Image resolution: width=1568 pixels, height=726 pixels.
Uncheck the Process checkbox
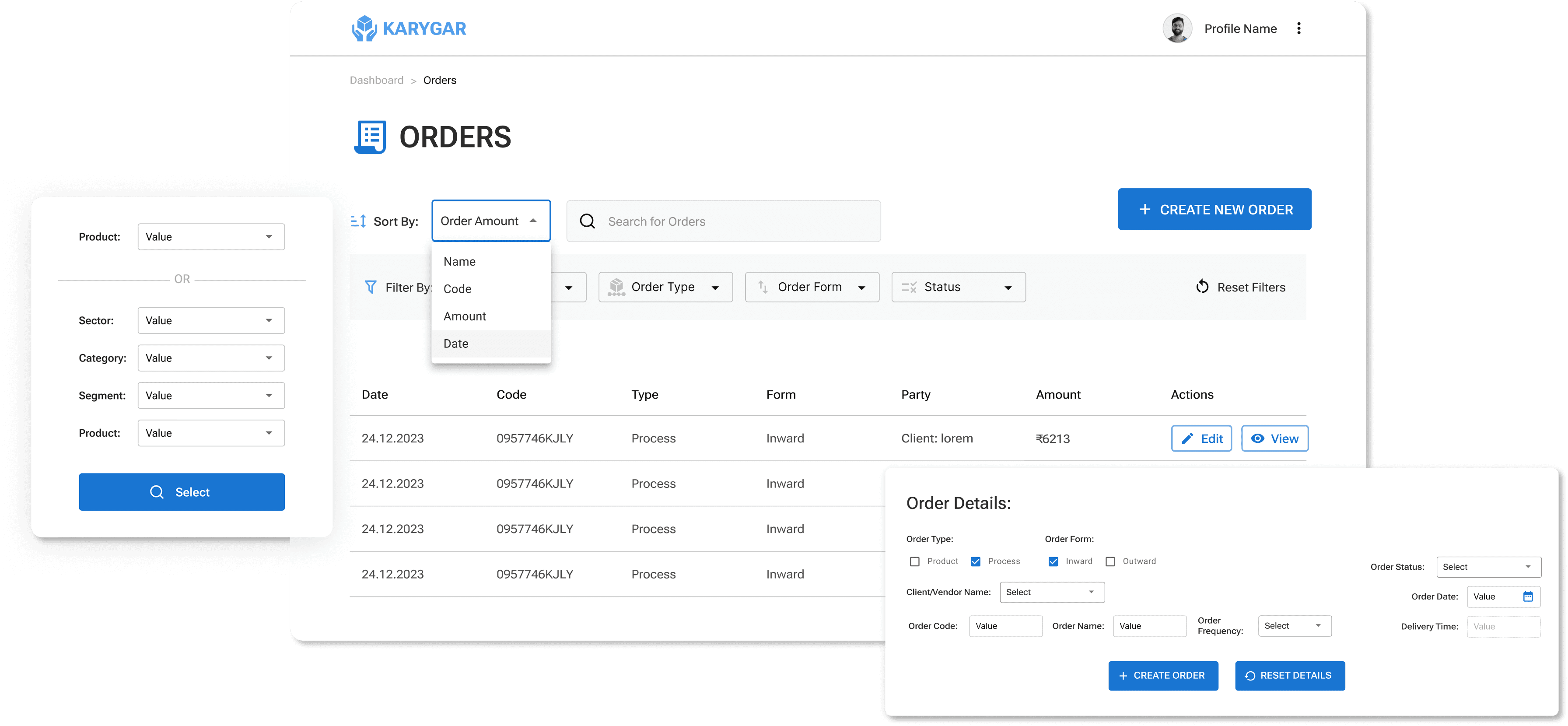pyautogui.click(x=976, y=561)
